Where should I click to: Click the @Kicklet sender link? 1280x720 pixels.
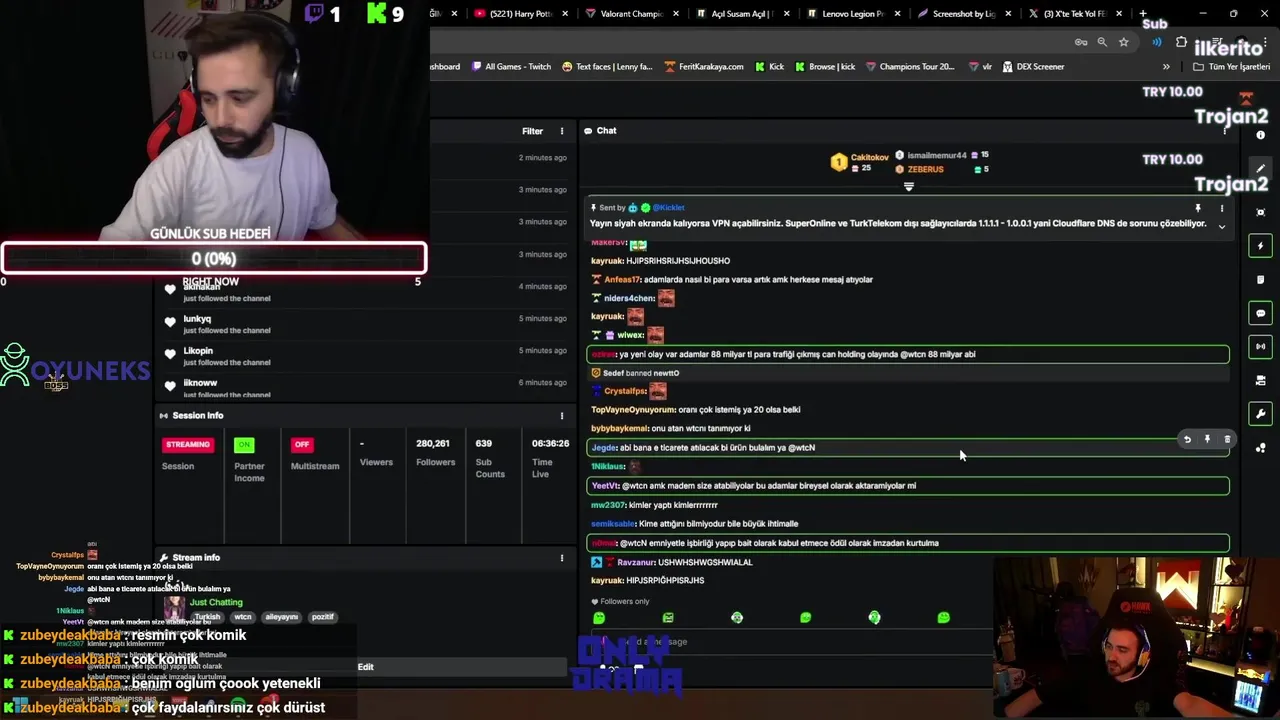[668, 207]
